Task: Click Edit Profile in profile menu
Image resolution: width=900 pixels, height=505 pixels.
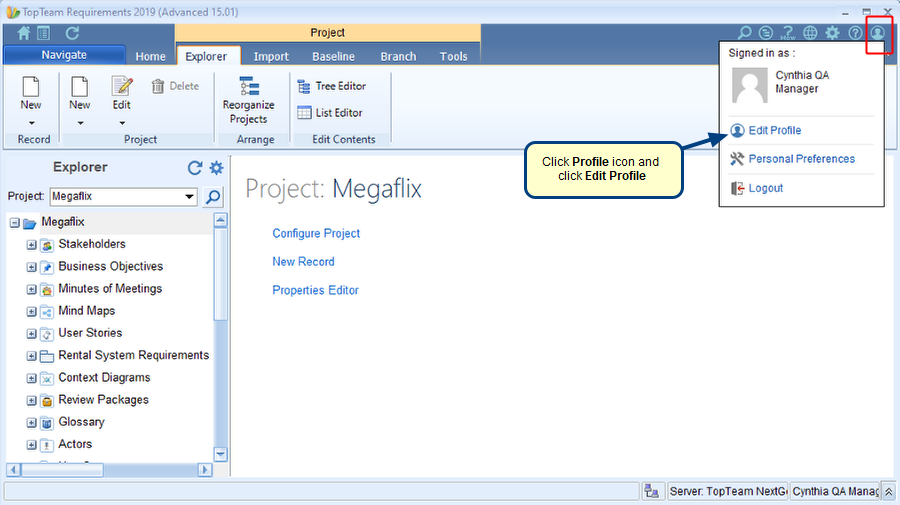Action: coord(766,130)
